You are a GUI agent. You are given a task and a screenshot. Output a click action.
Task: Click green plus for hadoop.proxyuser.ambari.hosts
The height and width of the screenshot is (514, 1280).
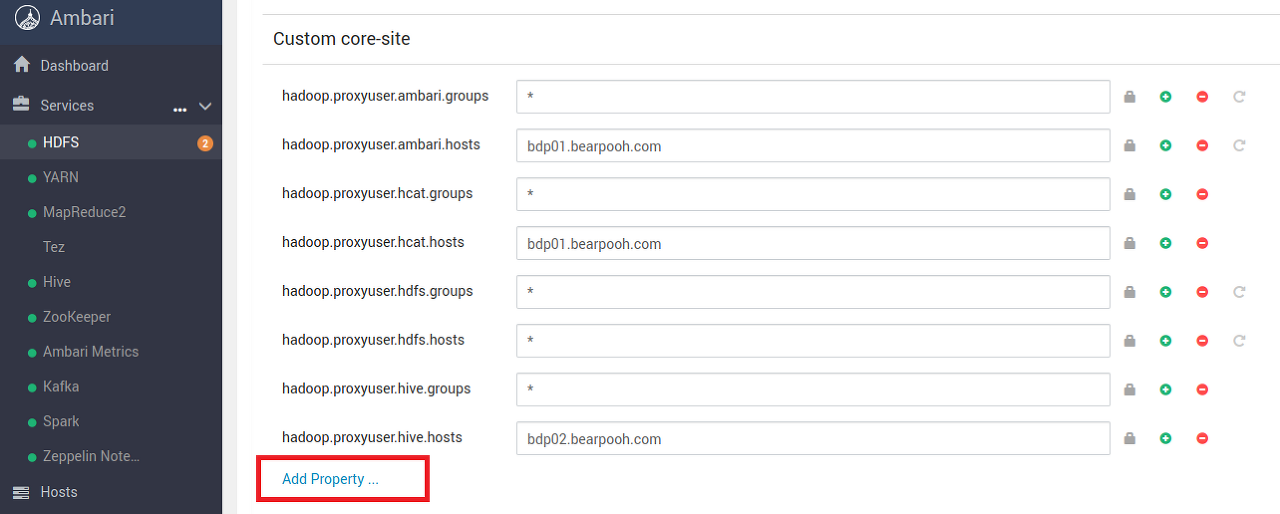click(x=1166, y=146)
